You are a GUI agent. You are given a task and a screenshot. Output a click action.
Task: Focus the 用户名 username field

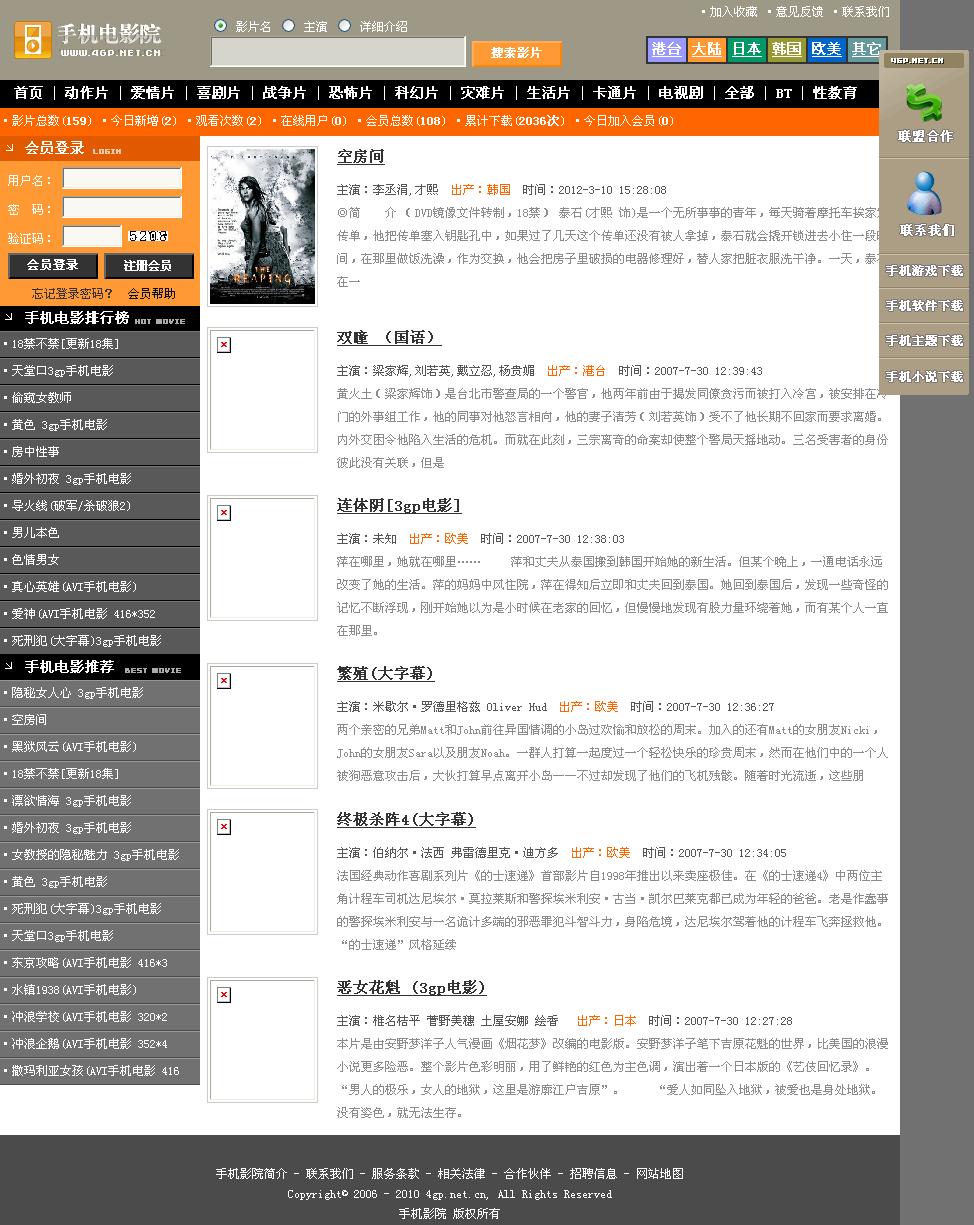pos(122,179)
